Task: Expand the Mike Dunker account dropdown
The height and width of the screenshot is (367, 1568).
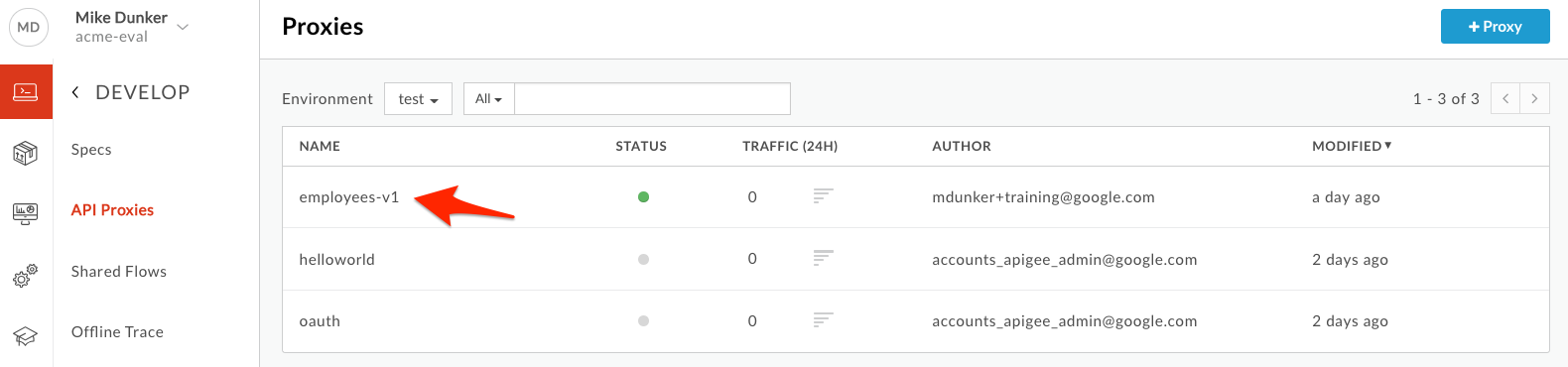Action: pos(183,27)
